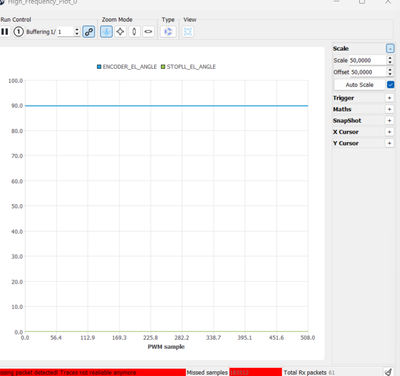Click the PWM sample axis label
This screenshot has width=400, height=376.
click(166, 347)
